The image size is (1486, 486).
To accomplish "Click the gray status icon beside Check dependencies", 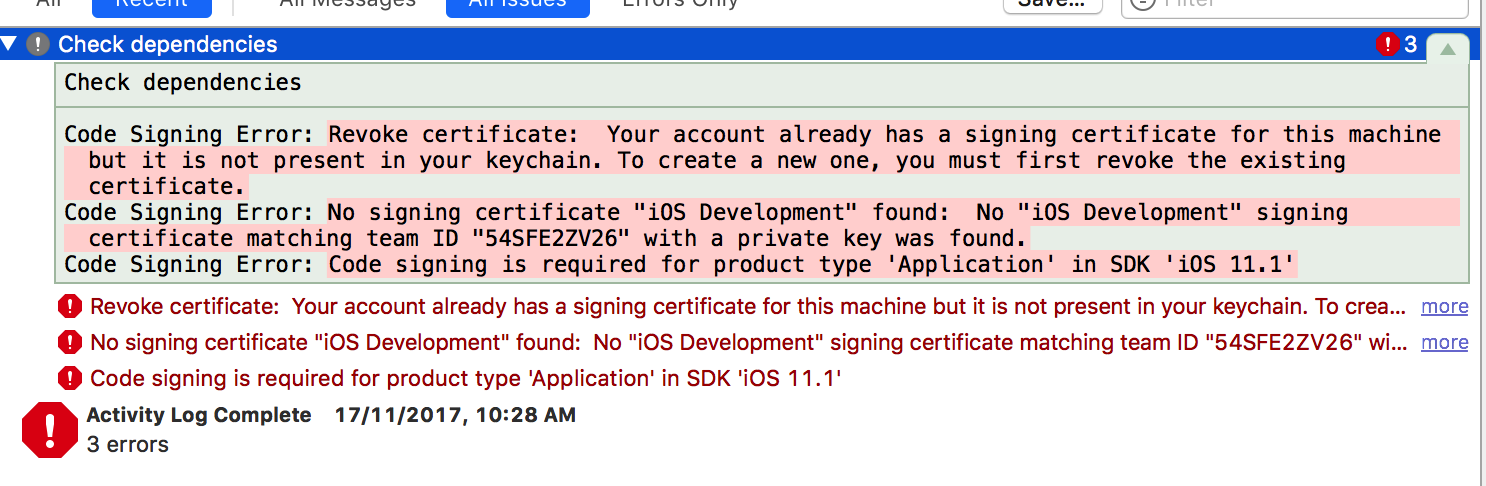I will [38, 44].
